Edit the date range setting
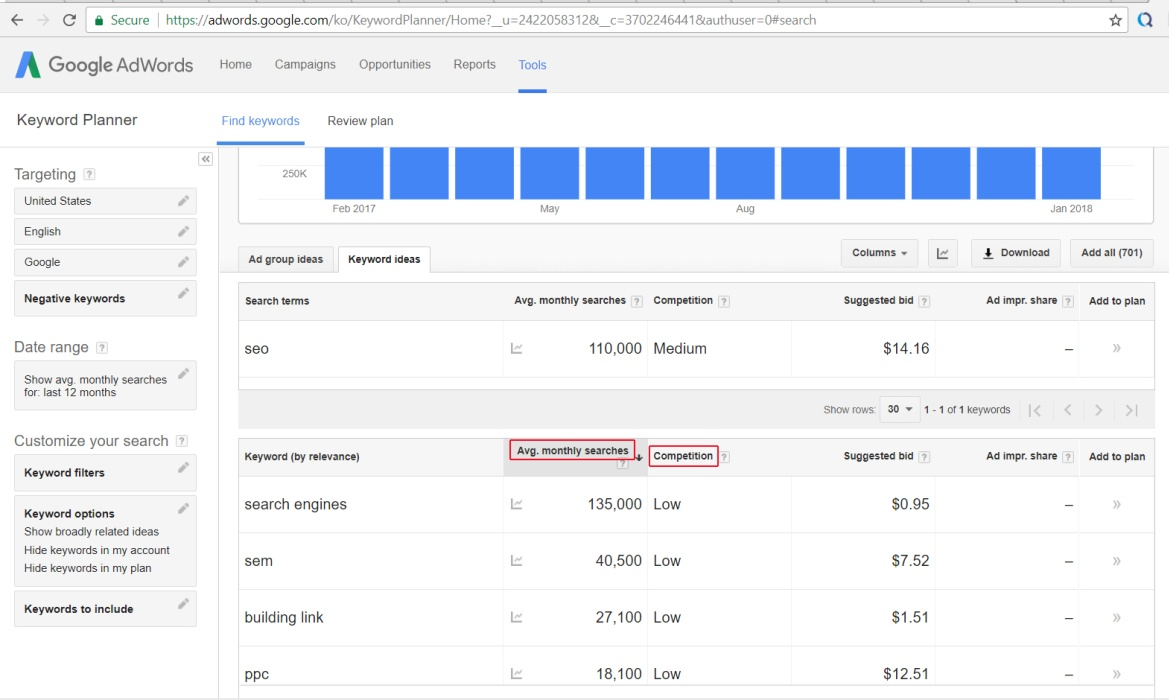 (x=183, y=373)
